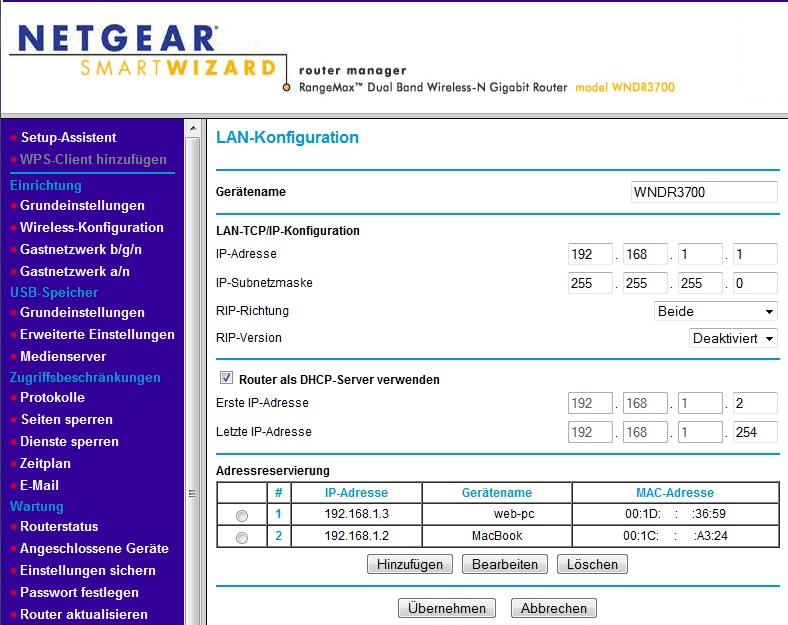Viewport: 788px width, 625px height.
Task: Click last octet of Letzte IP-Adresse
Action: (755, 432)
